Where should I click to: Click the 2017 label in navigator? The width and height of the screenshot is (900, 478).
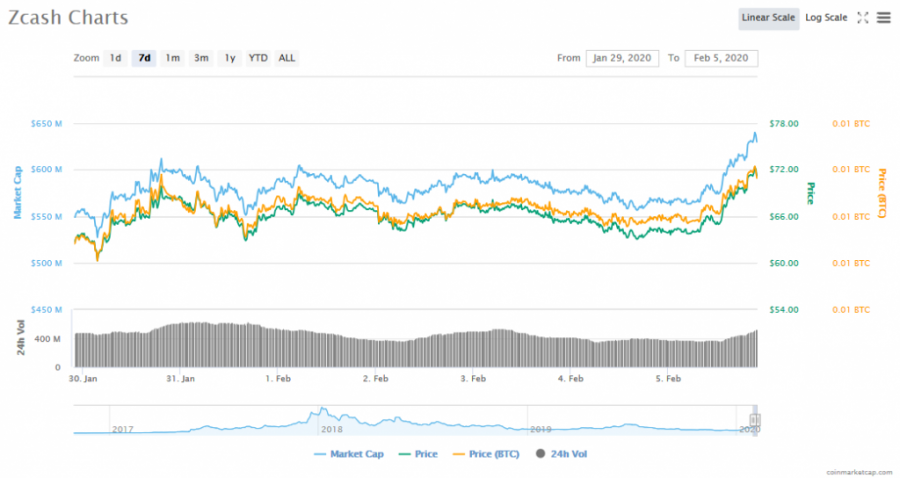123,429
